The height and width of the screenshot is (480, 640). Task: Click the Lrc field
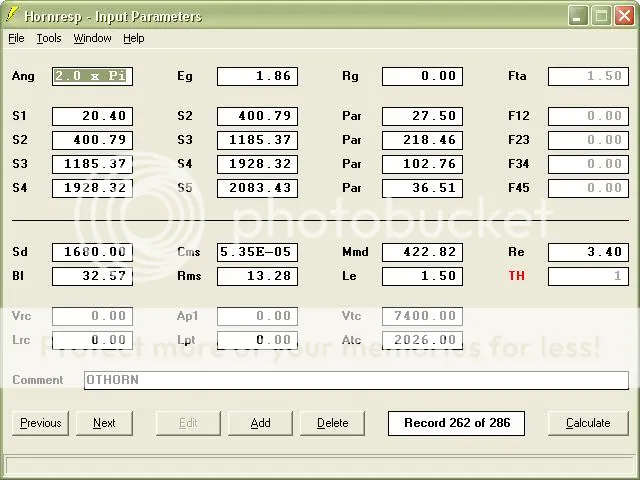pyautogui.click(x=92, y=341)
